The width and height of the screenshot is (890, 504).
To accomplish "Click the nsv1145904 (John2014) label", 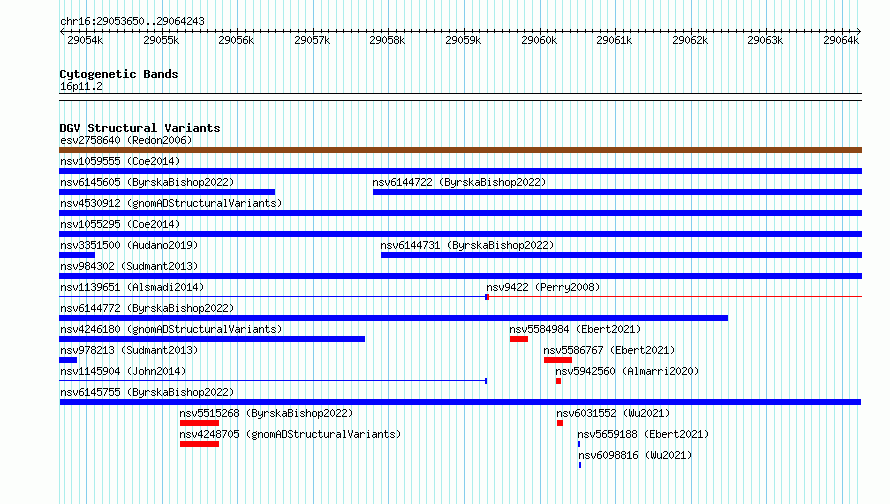I will (x=123, y=371).
